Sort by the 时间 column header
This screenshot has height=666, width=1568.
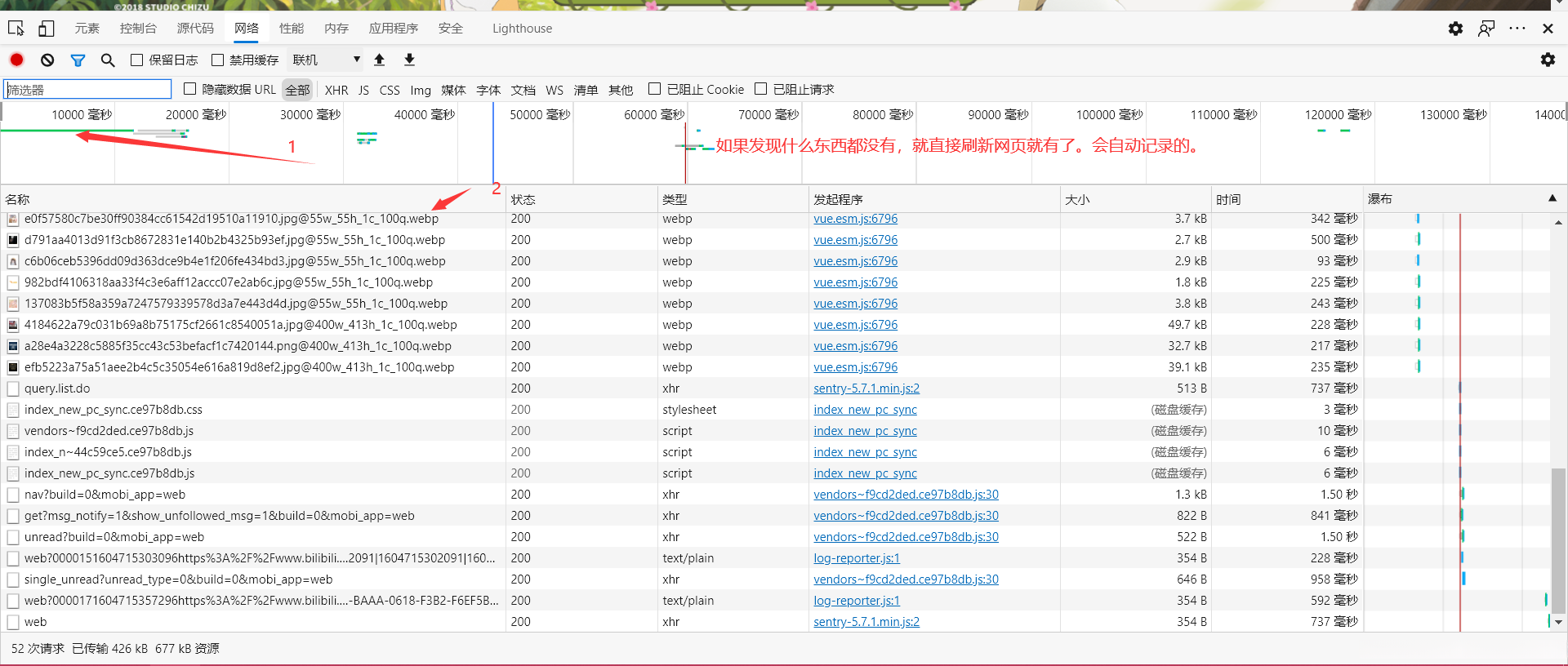tap(1287, 199)
